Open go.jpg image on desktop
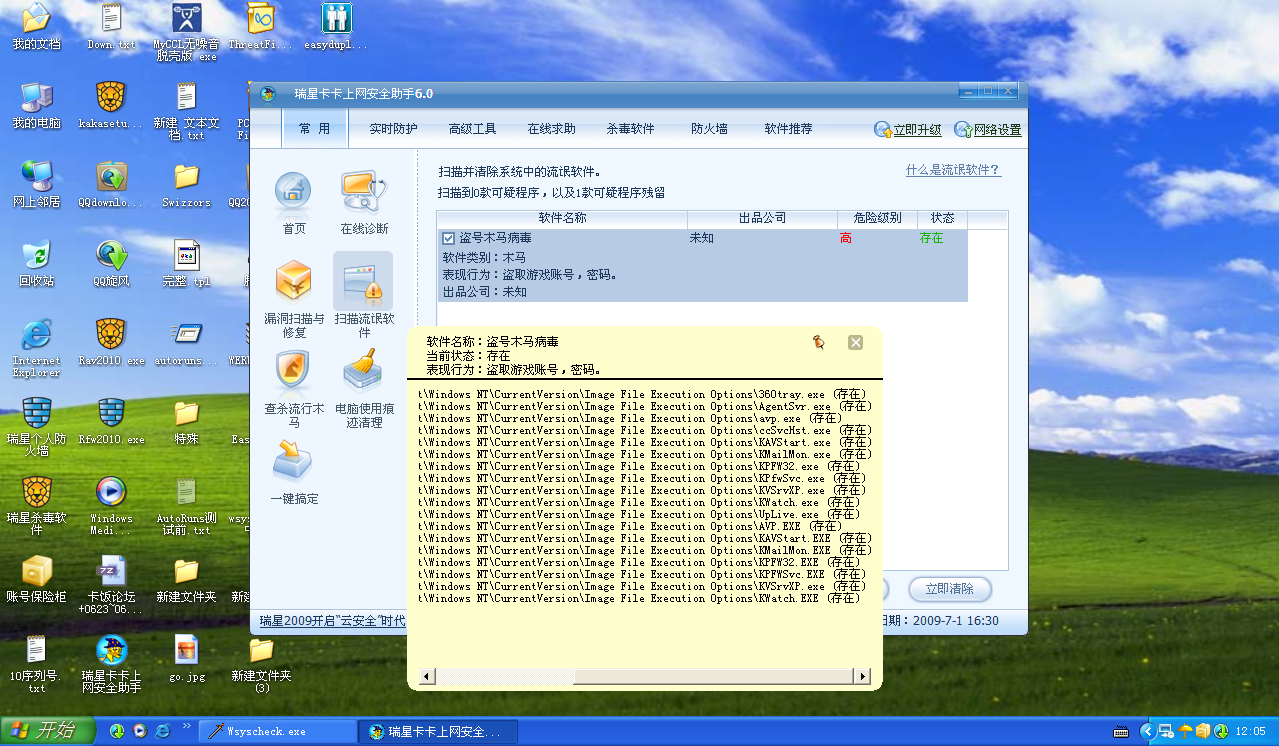The width and height of the screenshot is (1279, 746). pos(186,657)
